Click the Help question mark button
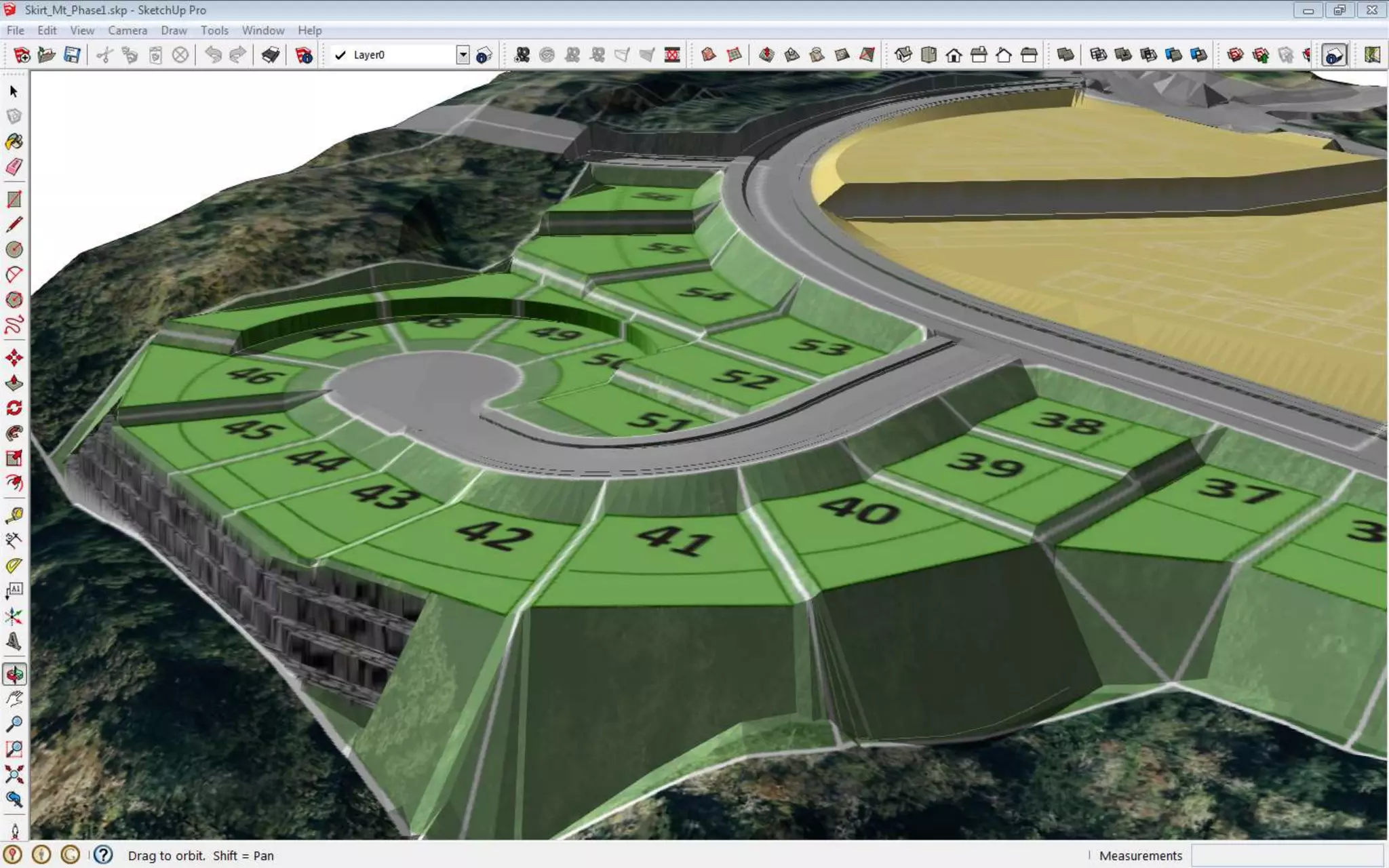This screenshot has height=868, width=1389. pos(103,854)
